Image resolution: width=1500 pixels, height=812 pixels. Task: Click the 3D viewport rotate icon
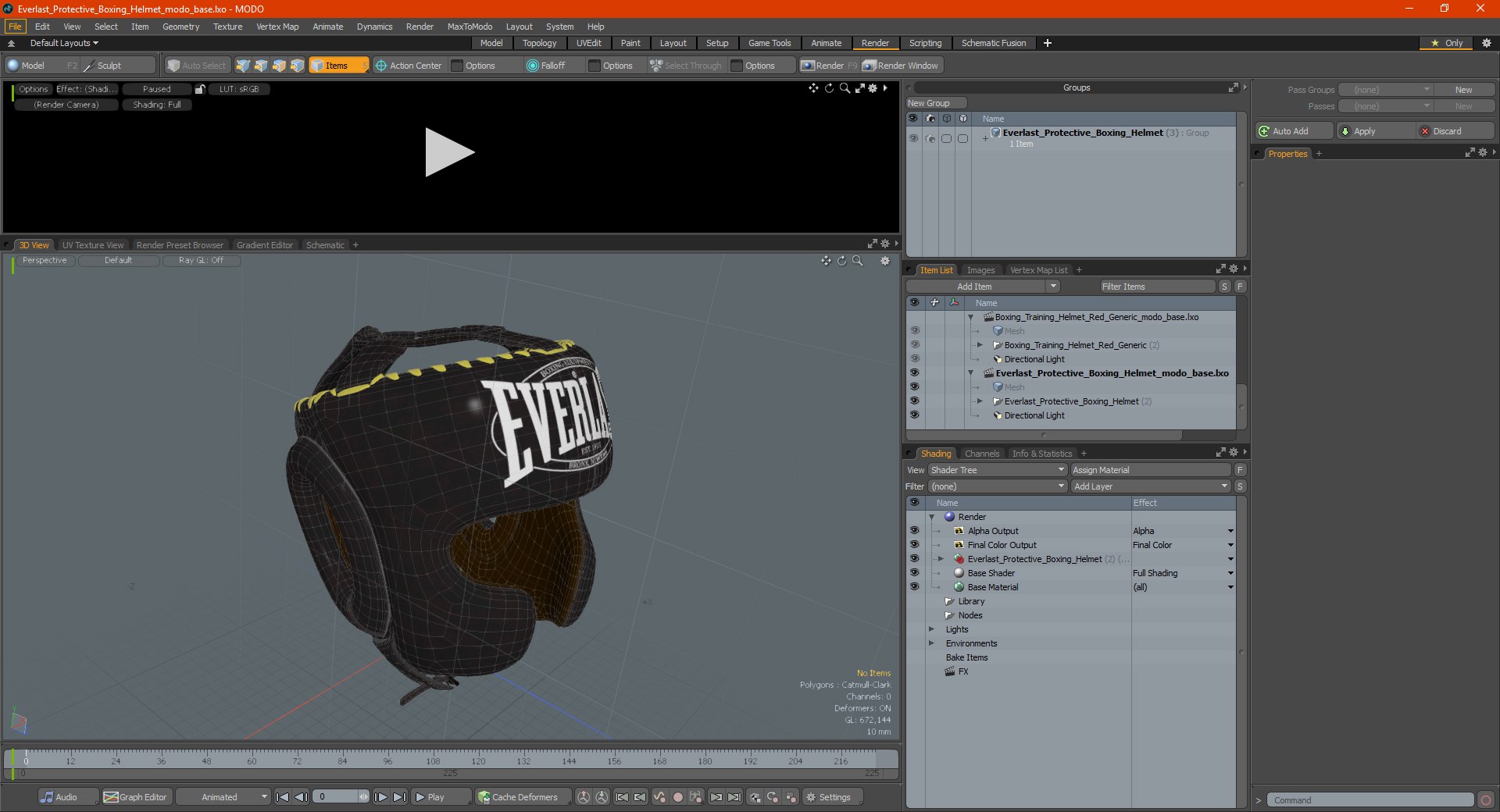click(x=842, y=261)
